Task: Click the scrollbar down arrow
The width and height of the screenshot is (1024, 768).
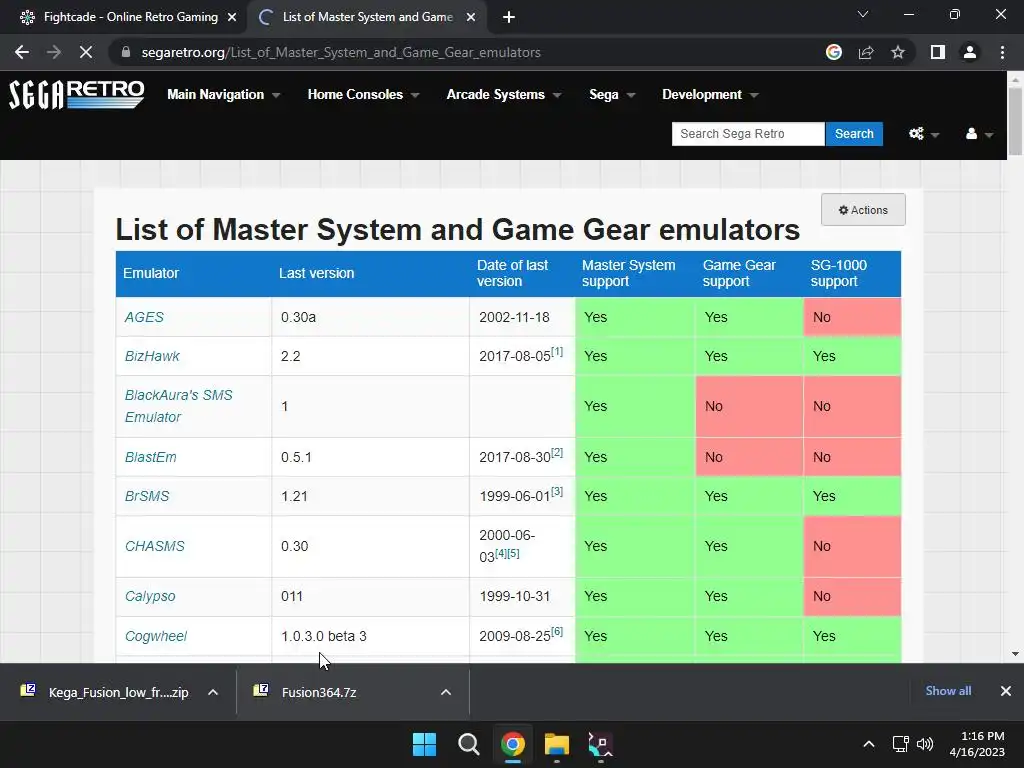Action: tap(1015, 654)
